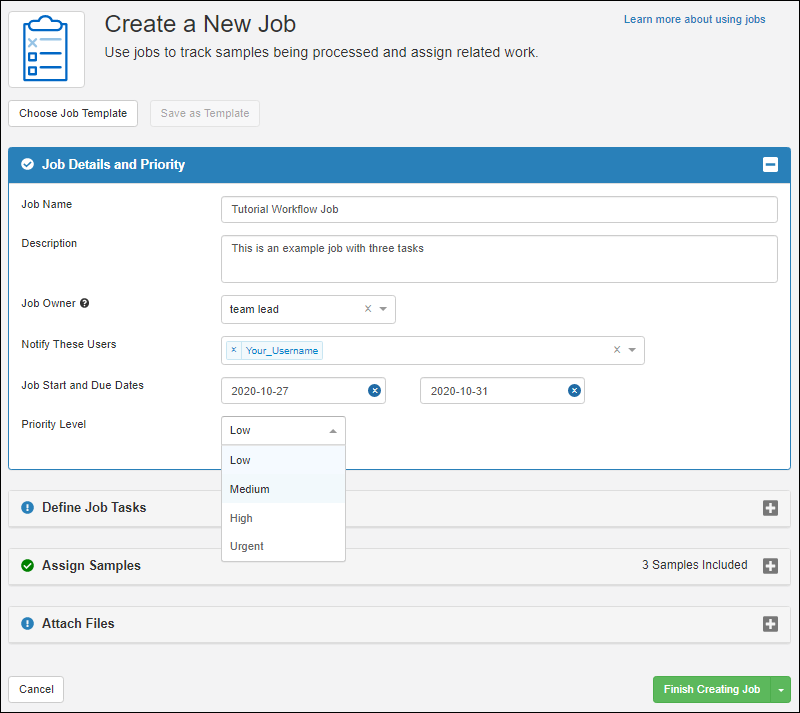Clear the due date 2020-10-31

574,391
